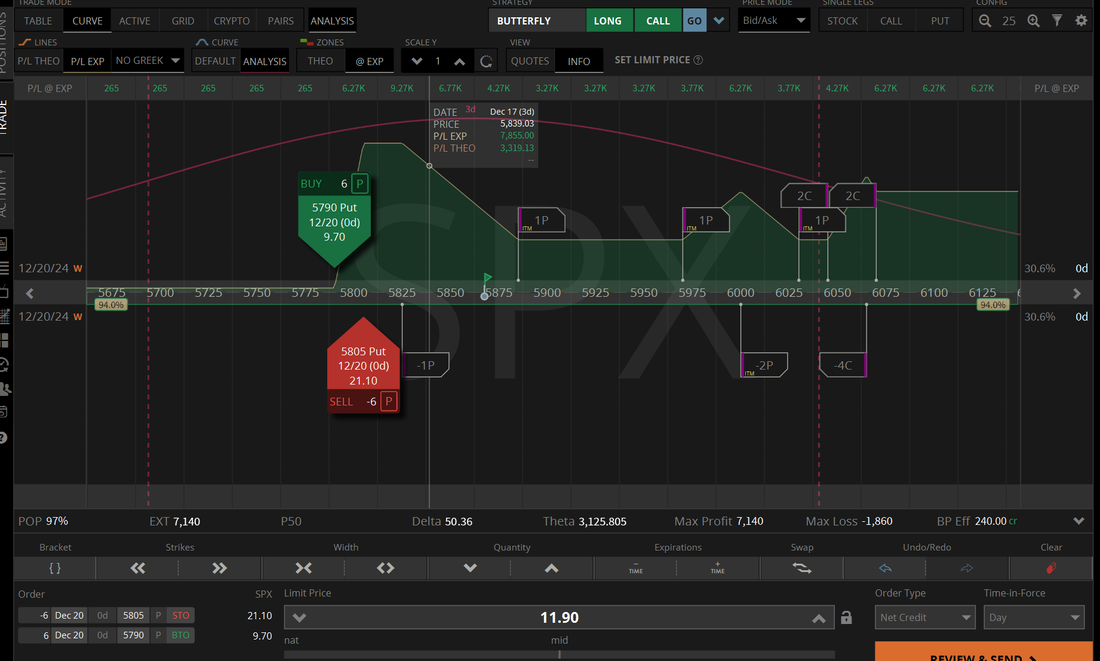
Task: Toggle strategy option type CALL
Action: pos(657,21)
